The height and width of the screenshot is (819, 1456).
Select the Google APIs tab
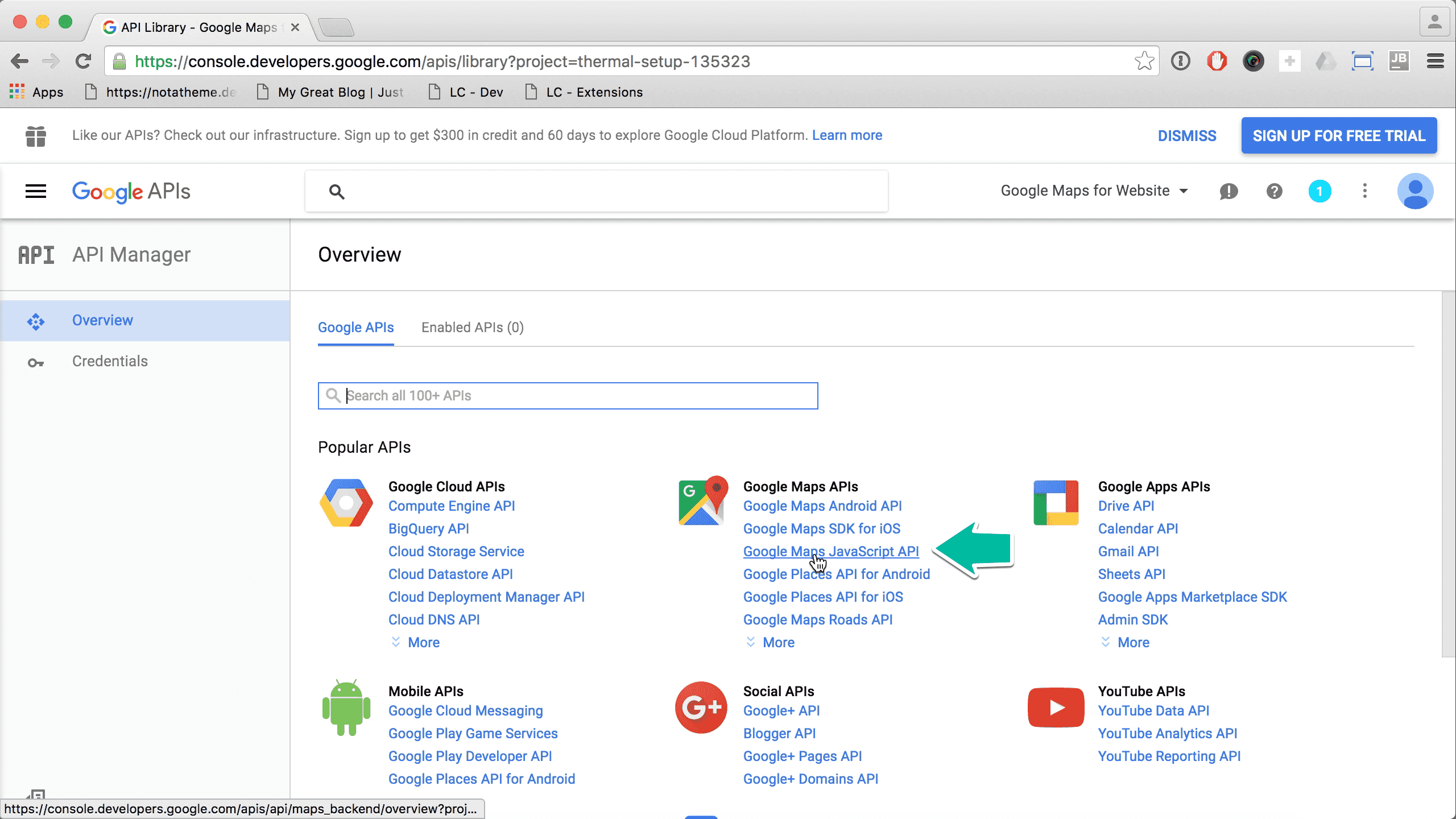point(355,327)
